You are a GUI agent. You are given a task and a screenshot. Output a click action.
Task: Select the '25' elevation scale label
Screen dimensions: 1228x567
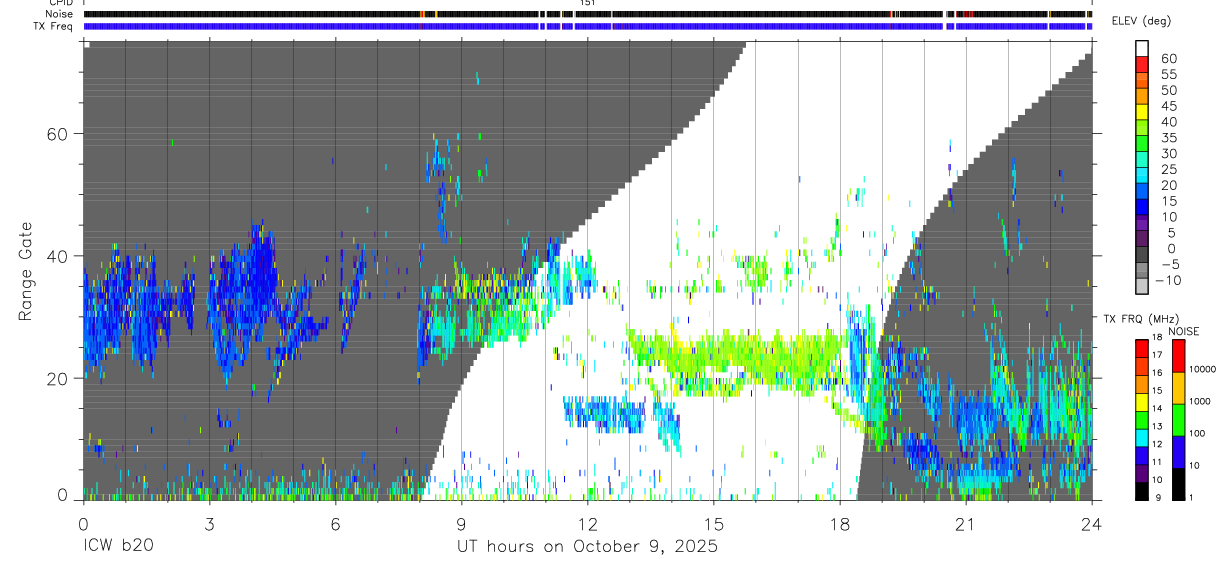[x=1168, y=169]
